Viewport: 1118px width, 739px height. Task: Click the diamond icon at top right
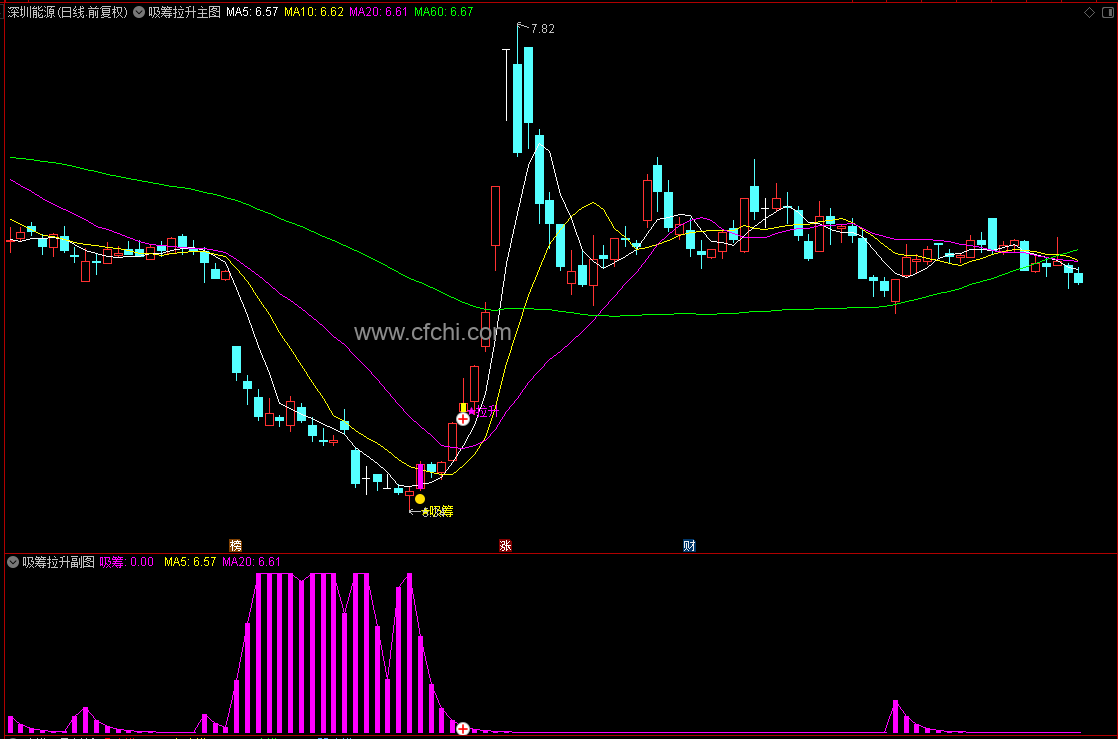1089,12
